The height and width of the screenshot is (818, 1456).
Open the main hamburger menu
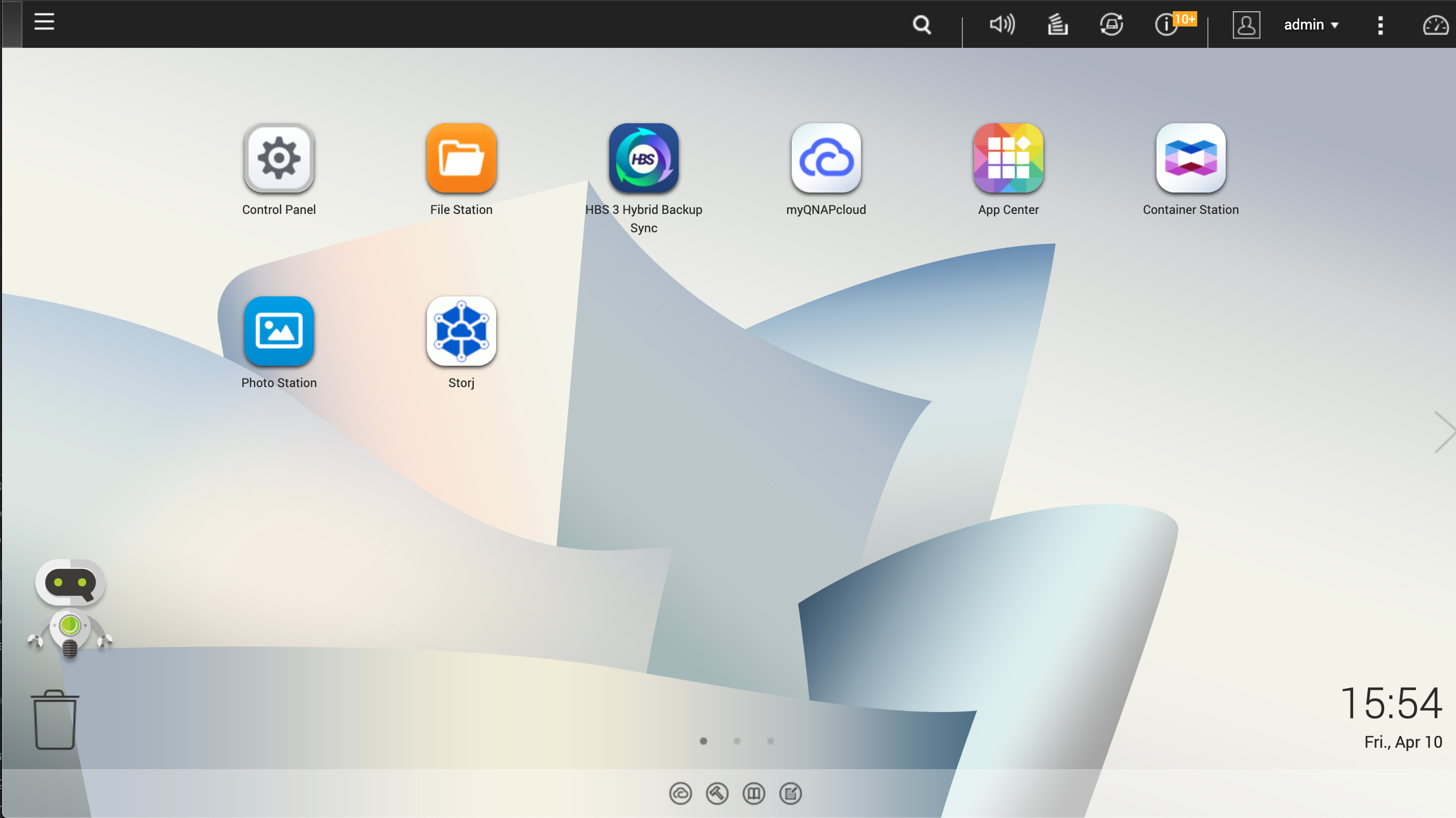tap(44, 22)
